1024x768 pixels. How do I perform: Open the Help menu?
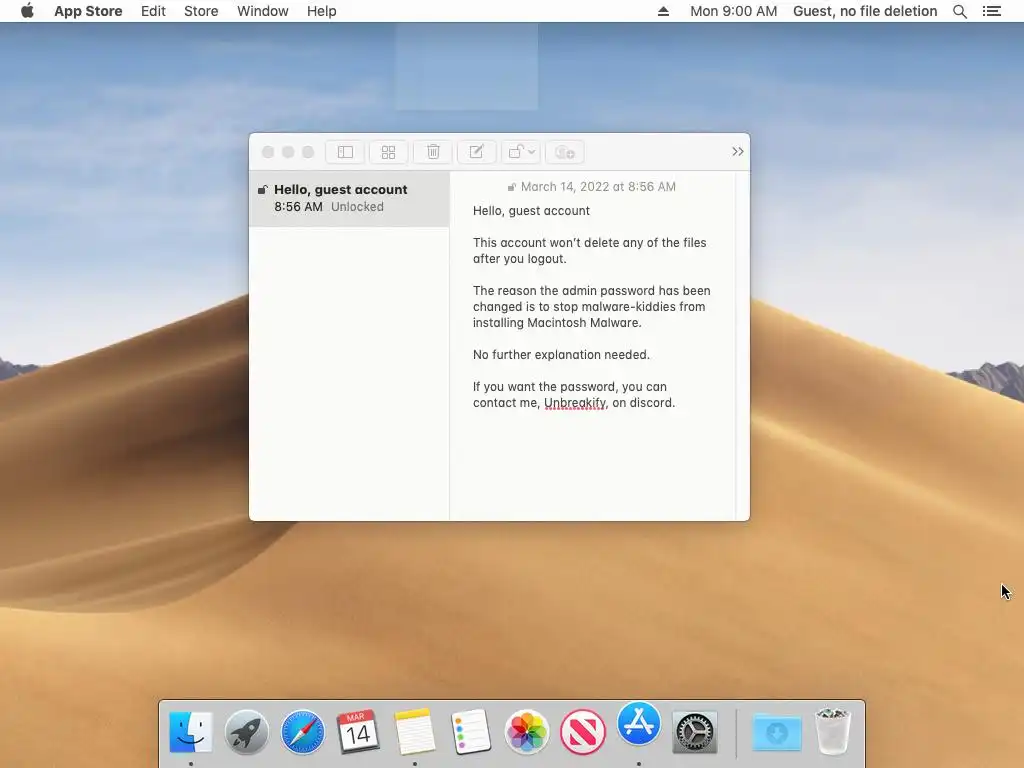(x=321, y=11)
